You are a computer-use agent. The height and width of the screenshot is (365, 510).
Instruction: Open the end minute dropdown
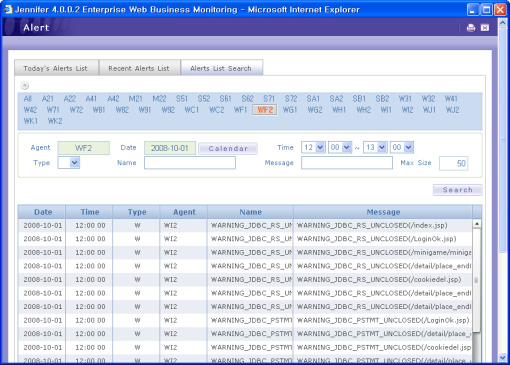402,147
